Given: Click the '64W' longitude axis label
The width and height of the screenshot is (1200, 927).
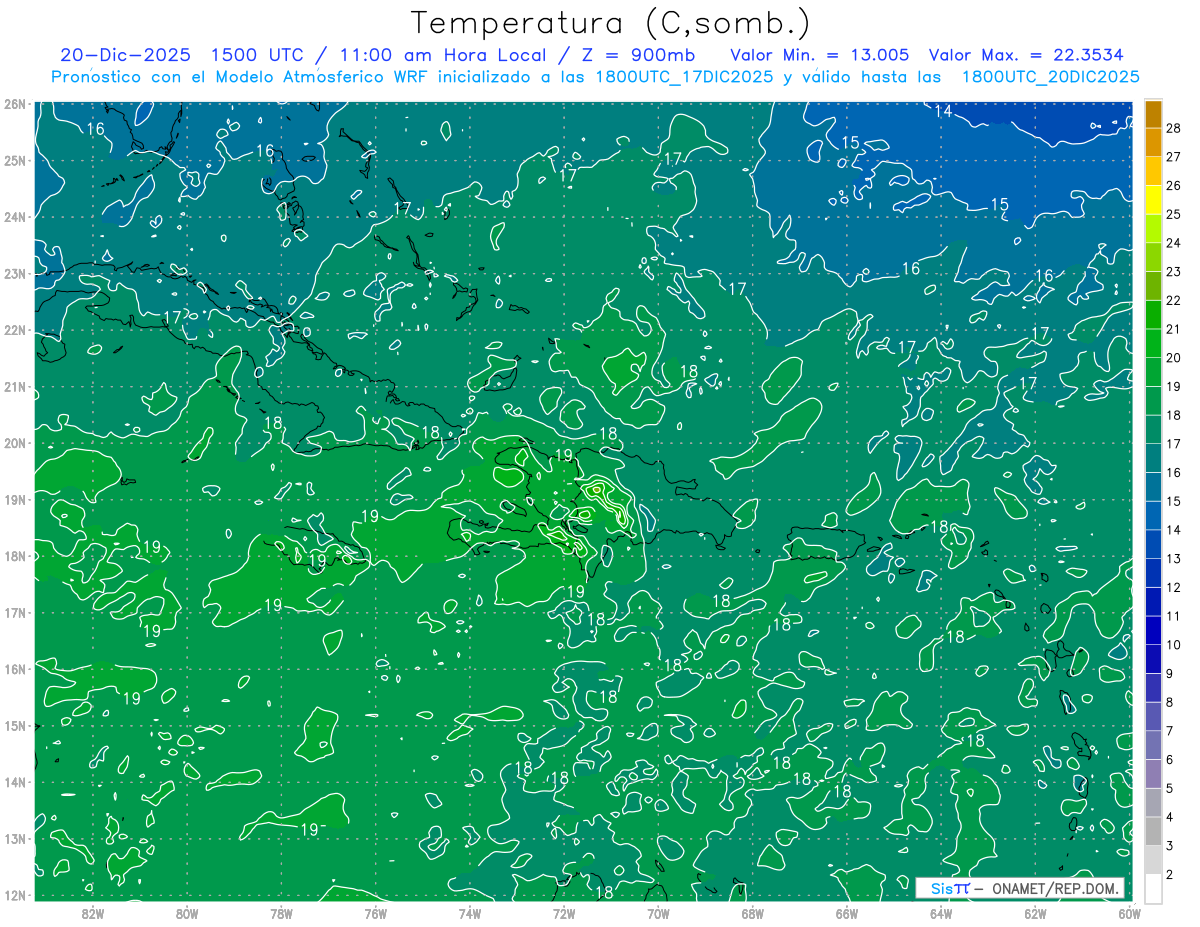Looking at the screenshot, I should click(x=940, y=913).
